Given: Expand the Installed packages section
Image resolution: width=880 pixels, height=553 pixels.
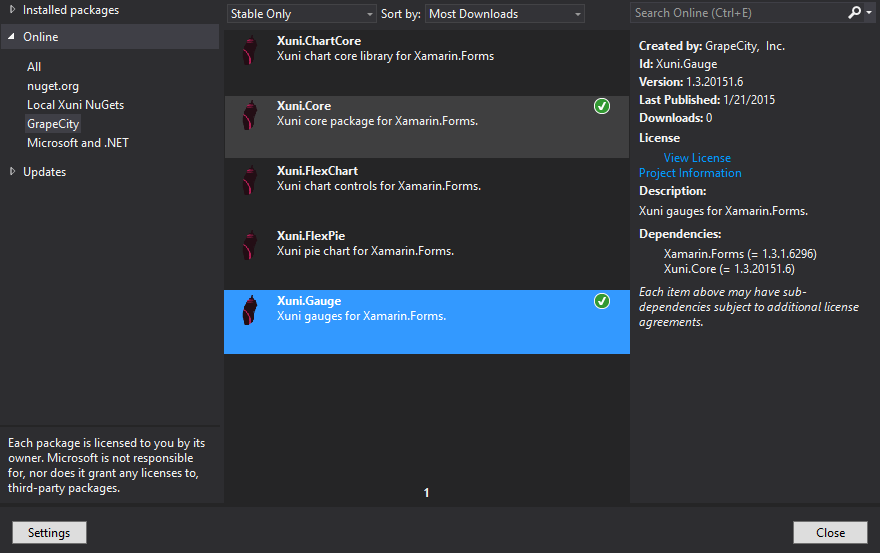Looking at the screenshot, I should pos(13,10).
